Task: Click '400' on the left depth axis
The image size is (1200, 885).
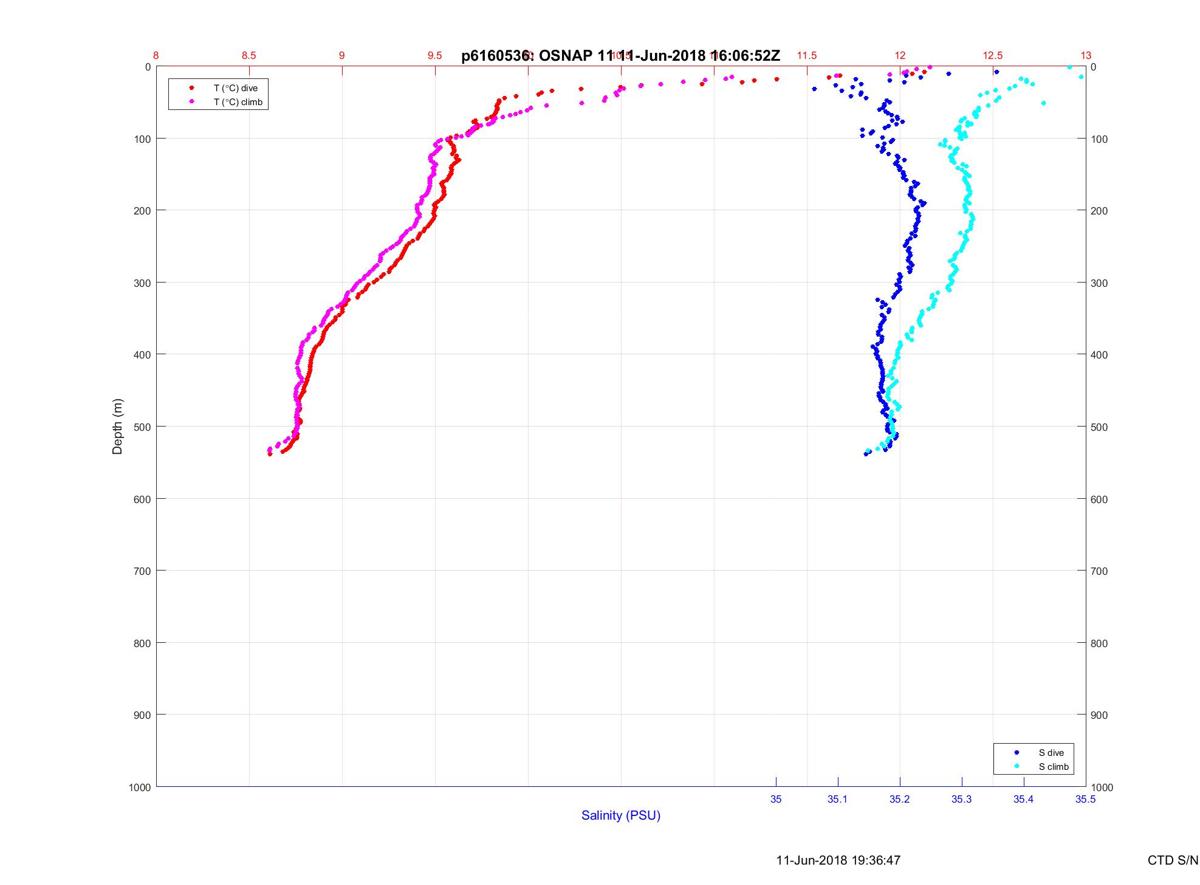Action: (141, 355)
